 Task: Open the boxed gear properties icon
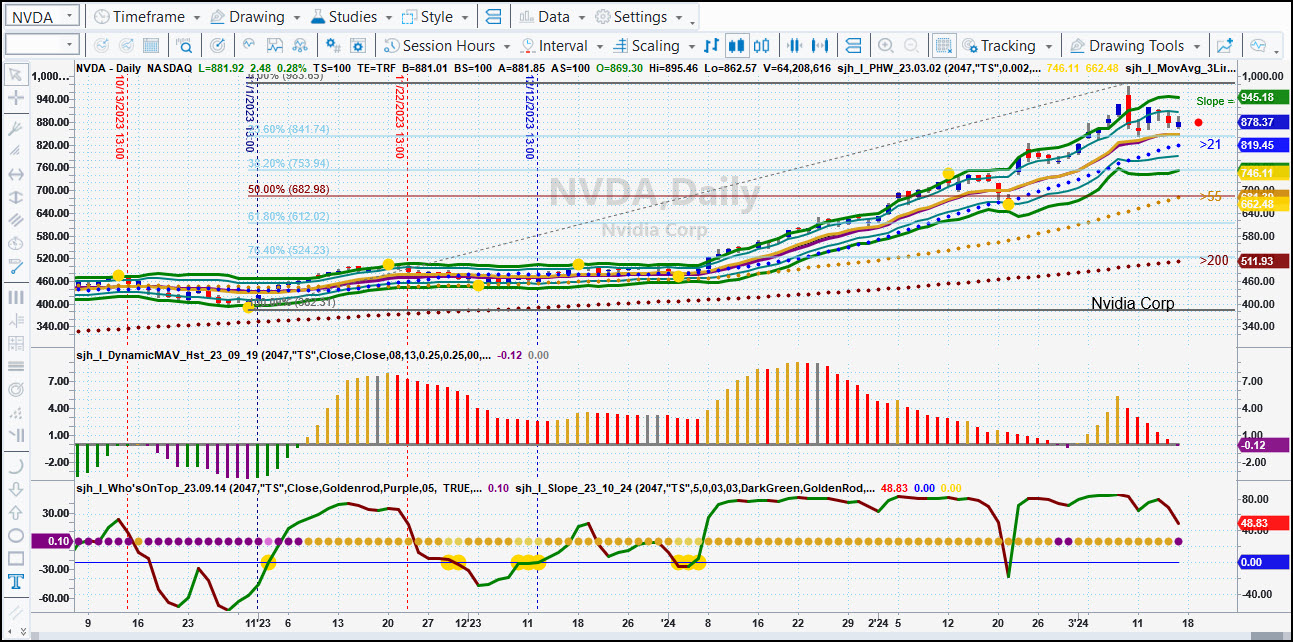359,45
